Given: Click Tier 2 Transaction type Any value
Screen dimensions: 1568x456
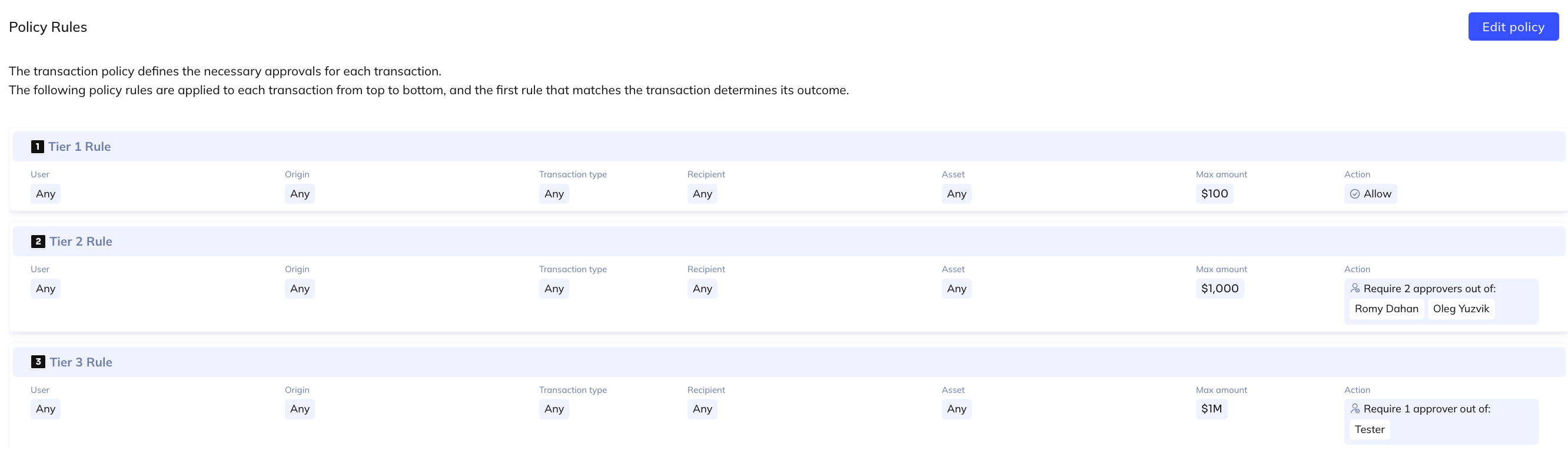Looking at the screenshot, I should pos(553,288).
